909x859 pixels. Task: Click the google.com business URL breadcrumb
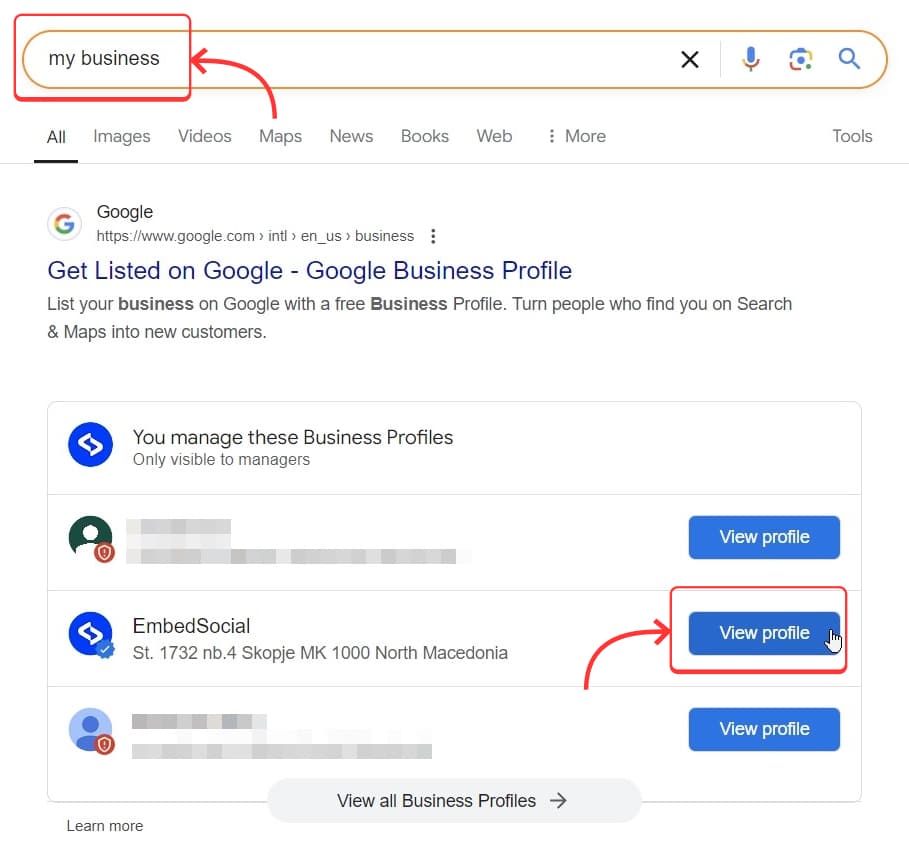coord(255,236)
